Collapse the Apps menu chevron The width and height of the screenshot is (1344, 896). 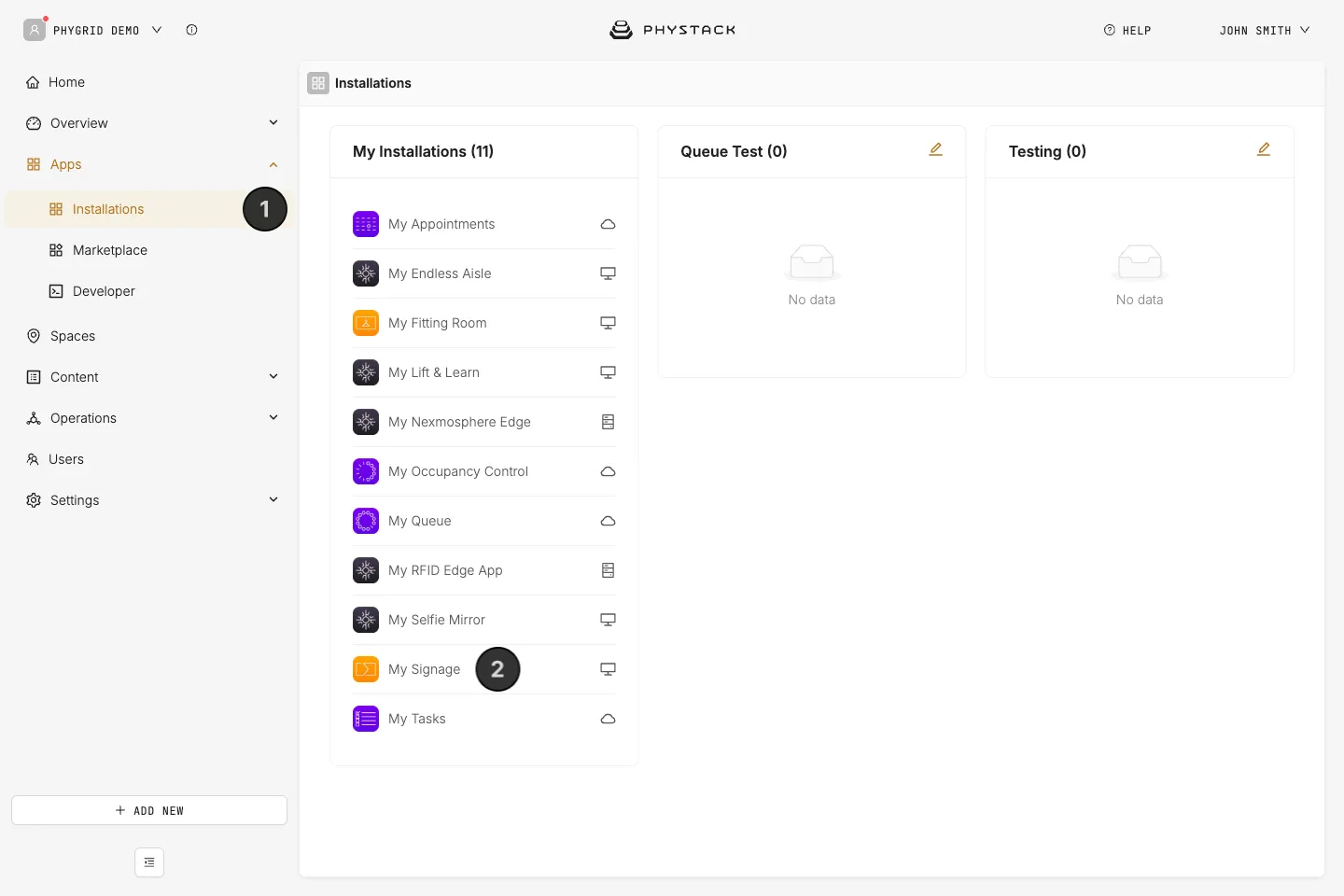(x=273, y=164)
